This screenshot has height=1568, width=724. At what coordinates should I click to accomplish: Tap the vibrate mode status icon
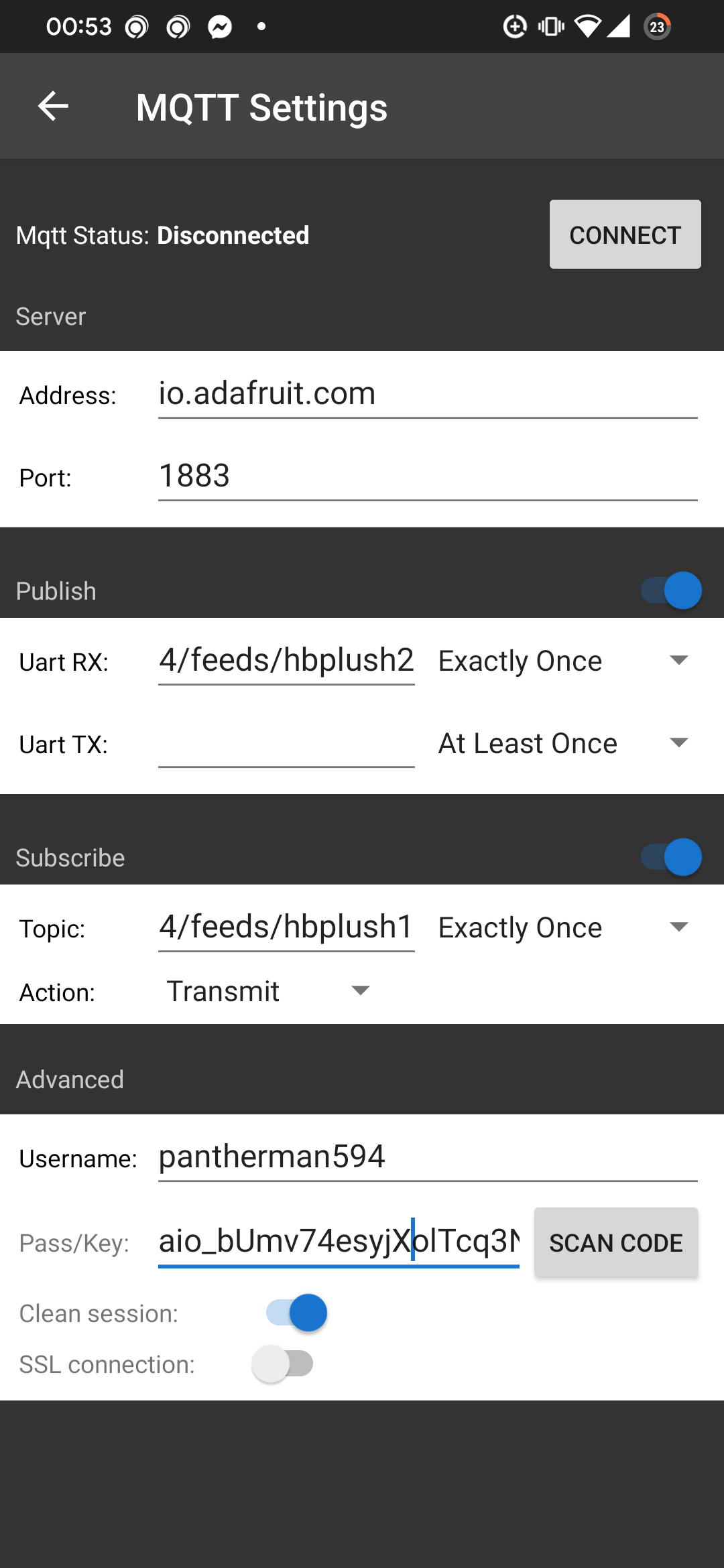coord(551,27)
